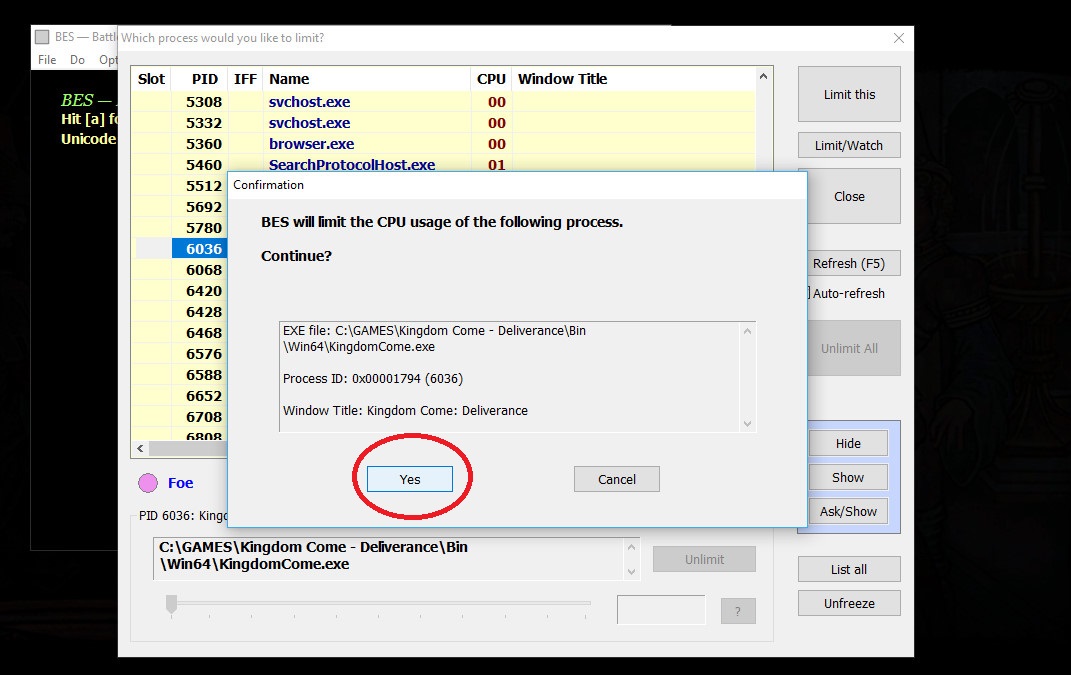This screenshot has width=1071, height=675.
Task: Click the Process ID line in confirmation
Action: [x=373, y=378]
